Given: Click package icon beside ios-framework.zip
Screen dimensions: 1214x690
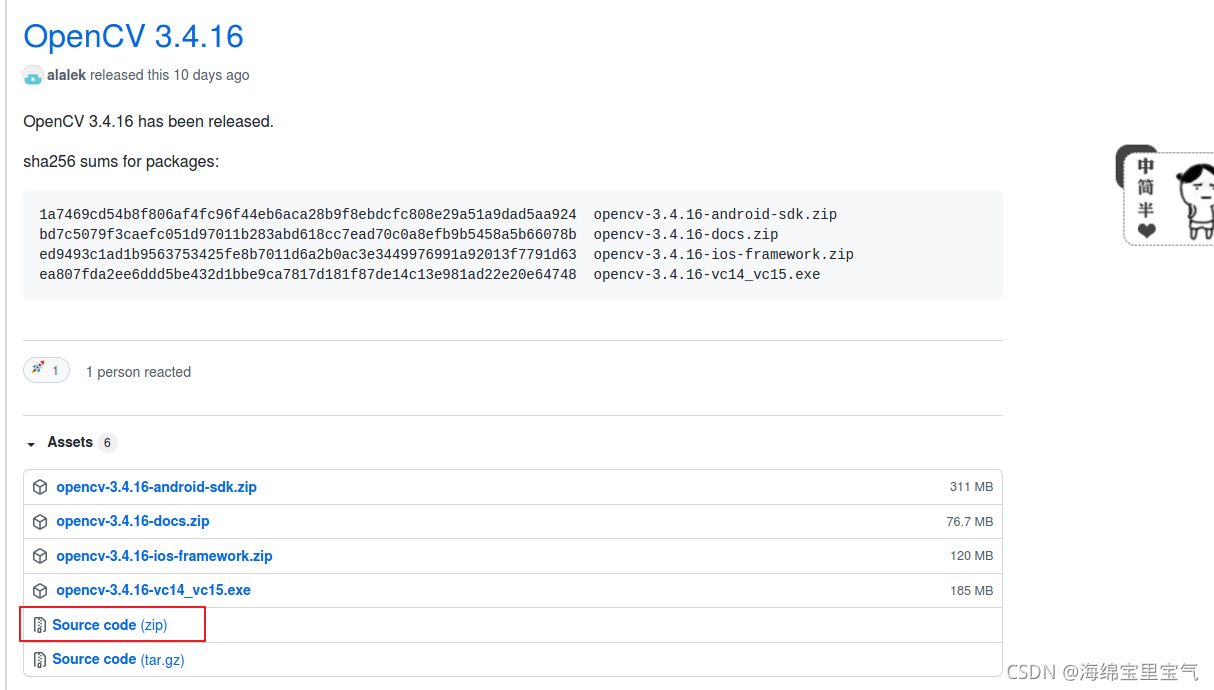Looking at the screenshot, I should click(x=40, y=556).
